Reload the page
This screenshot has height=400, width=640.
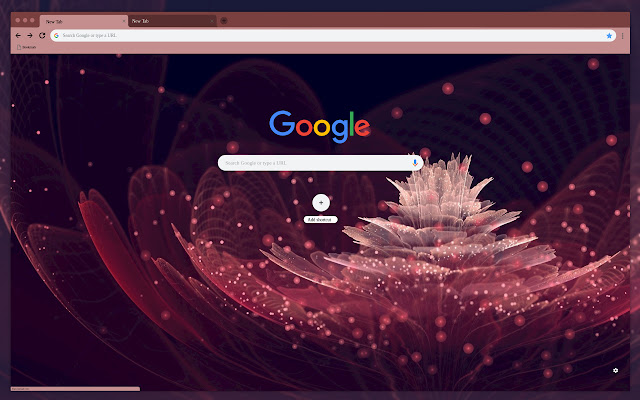[x=42, y=36]
